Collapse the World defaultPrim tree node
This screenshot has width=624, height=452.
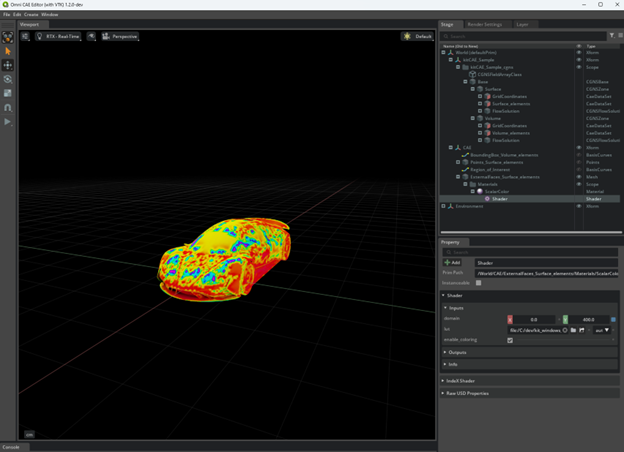443,52
